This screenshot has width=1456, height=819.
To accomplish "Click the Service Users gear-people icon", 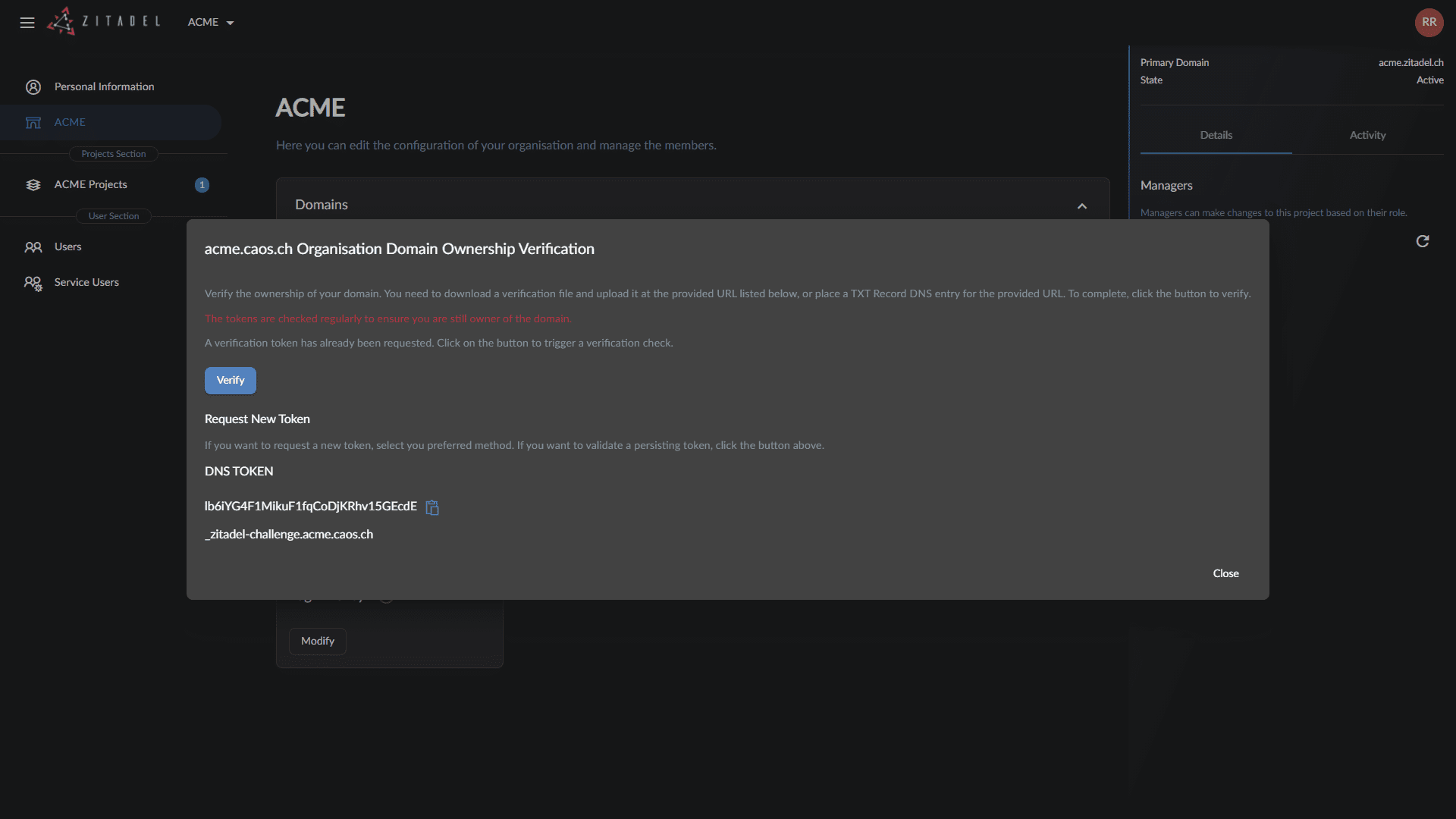I will click(33, 283).
